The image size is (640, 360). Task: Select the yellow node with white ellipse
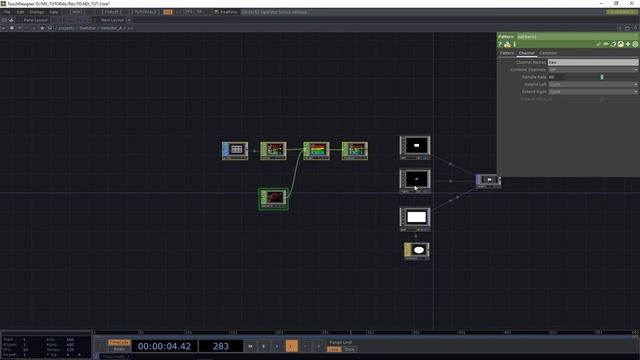416,251
